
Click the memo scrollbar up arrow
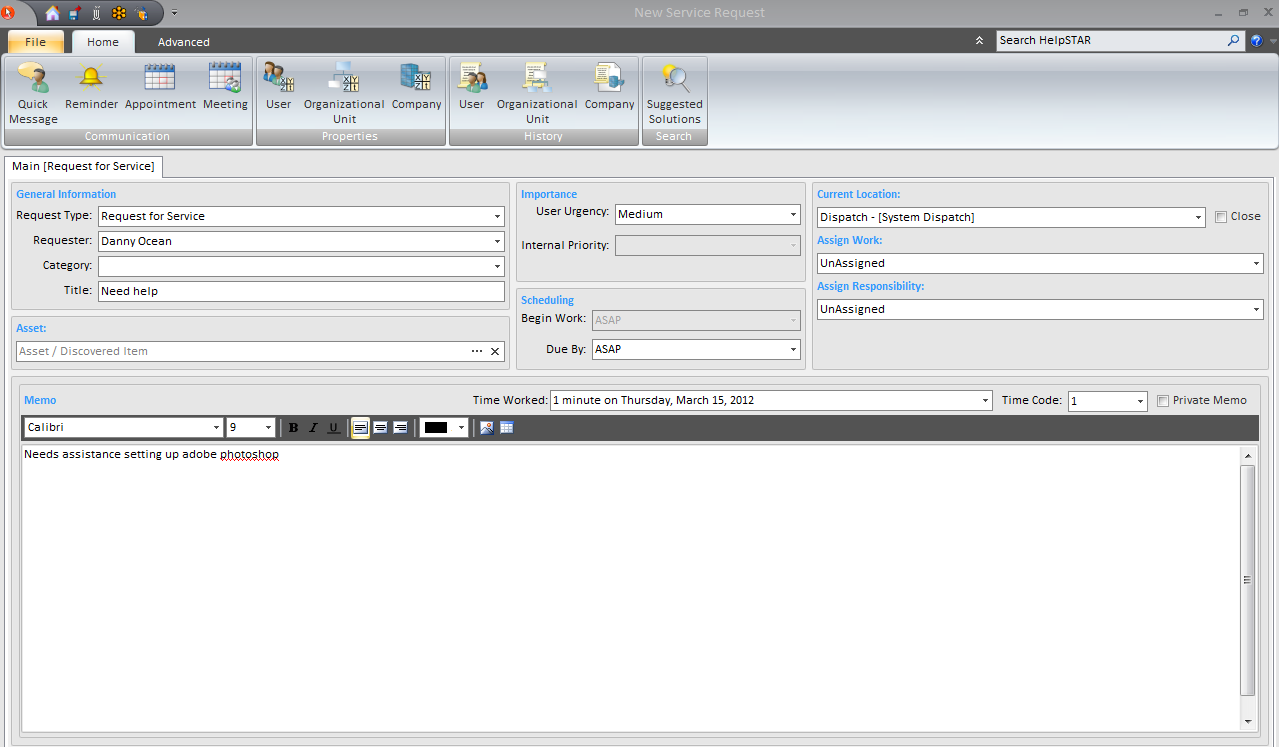(x=1247, y=455)
